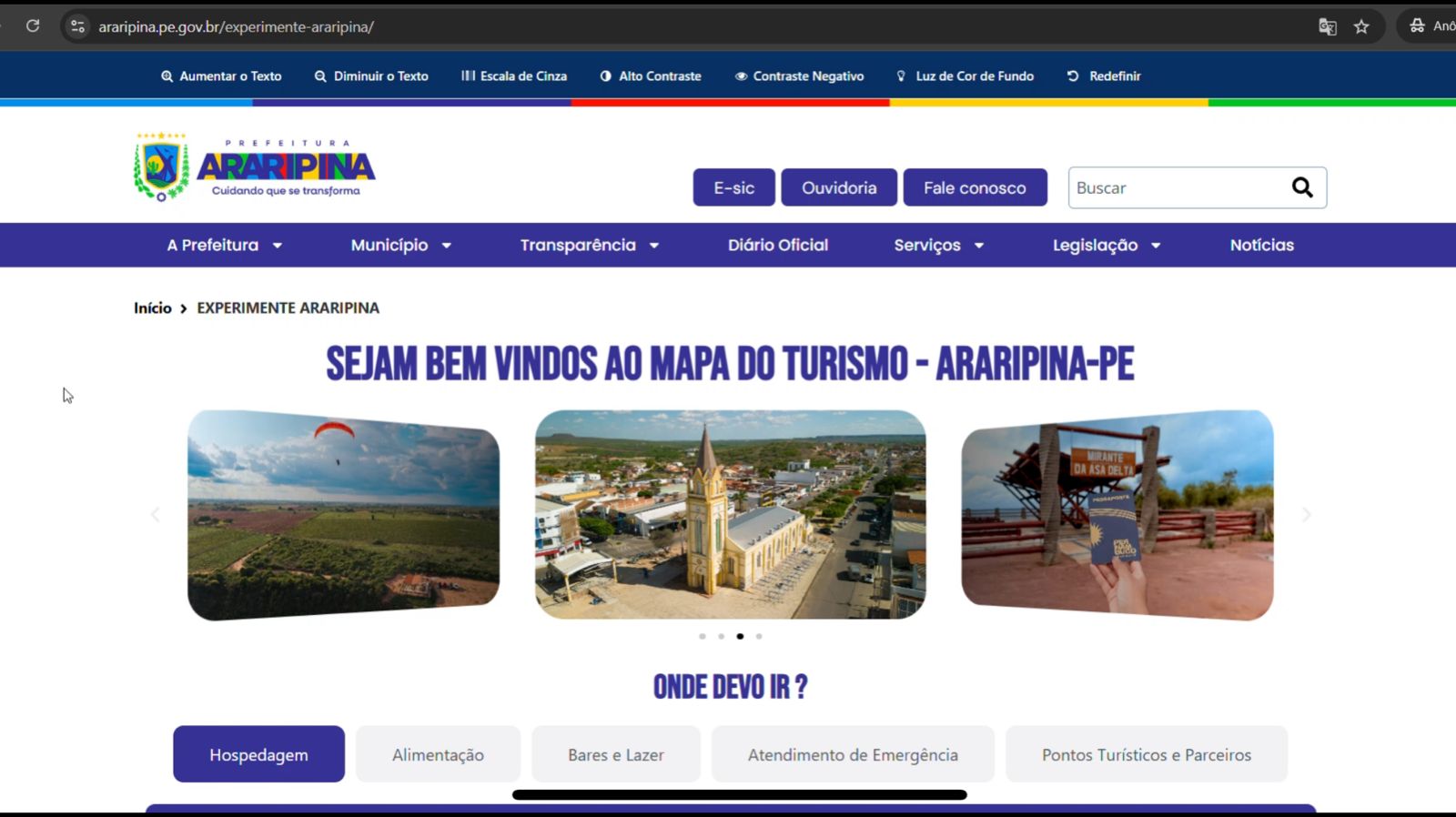Image resolution: width=1456 pixels, height=817 pixels.
Task: Click the Ouvidoria button
Action: 839,187
